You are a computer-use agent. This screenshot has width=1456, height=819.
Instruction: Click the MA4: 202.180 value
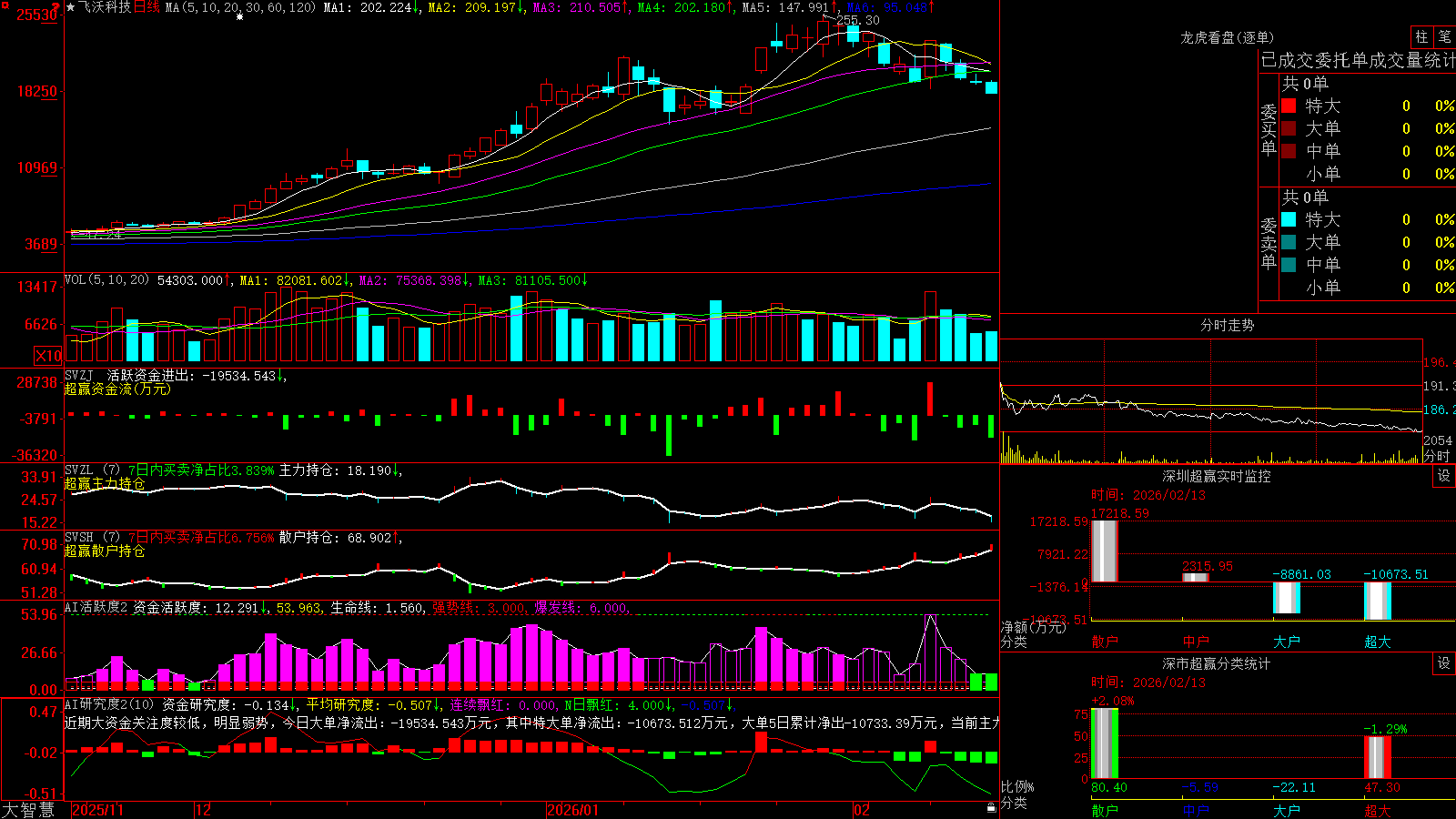click(x=686, y=7)
